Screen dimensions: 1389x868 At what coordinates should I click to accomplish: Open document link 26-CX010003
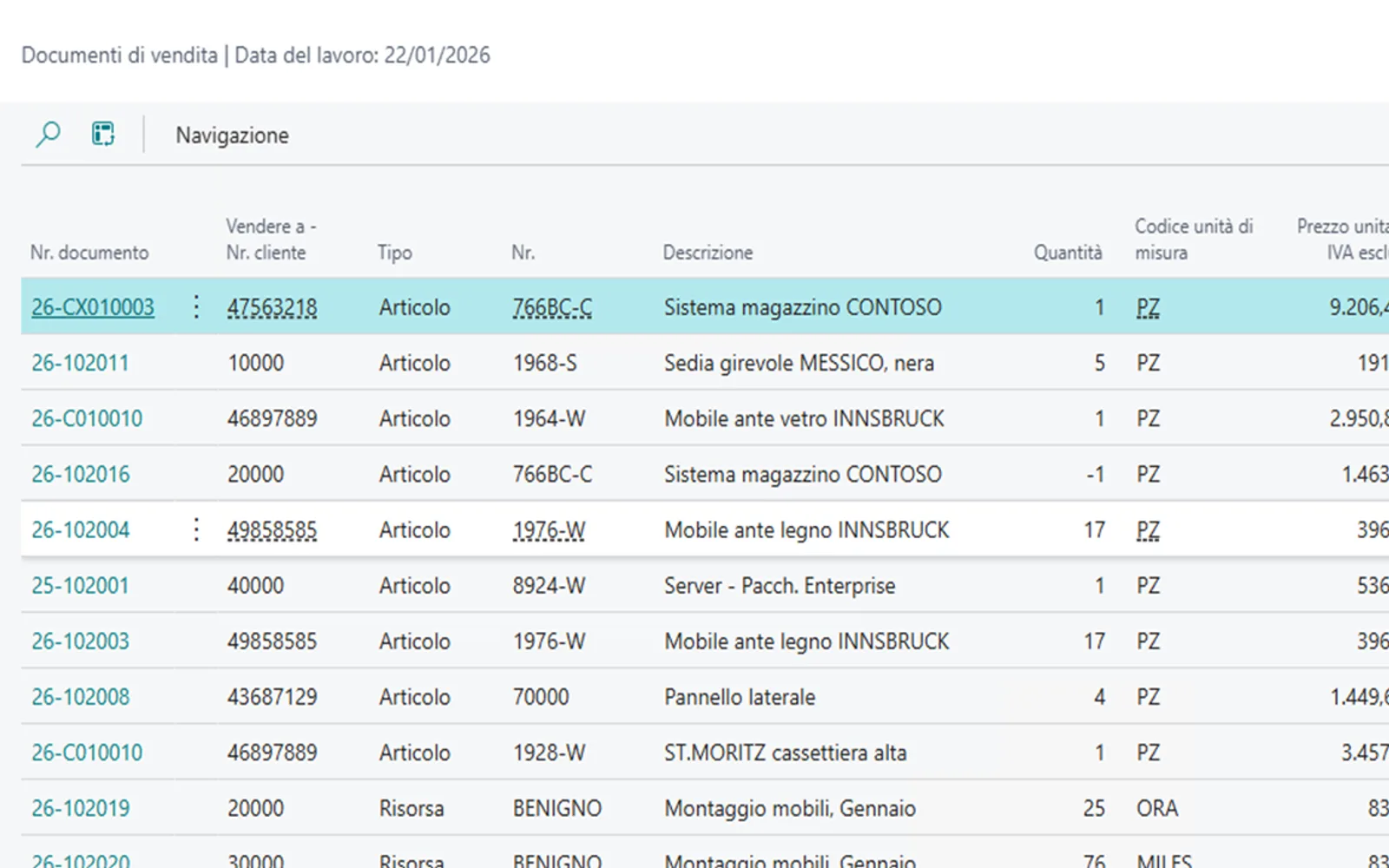(x=93, y=307)
